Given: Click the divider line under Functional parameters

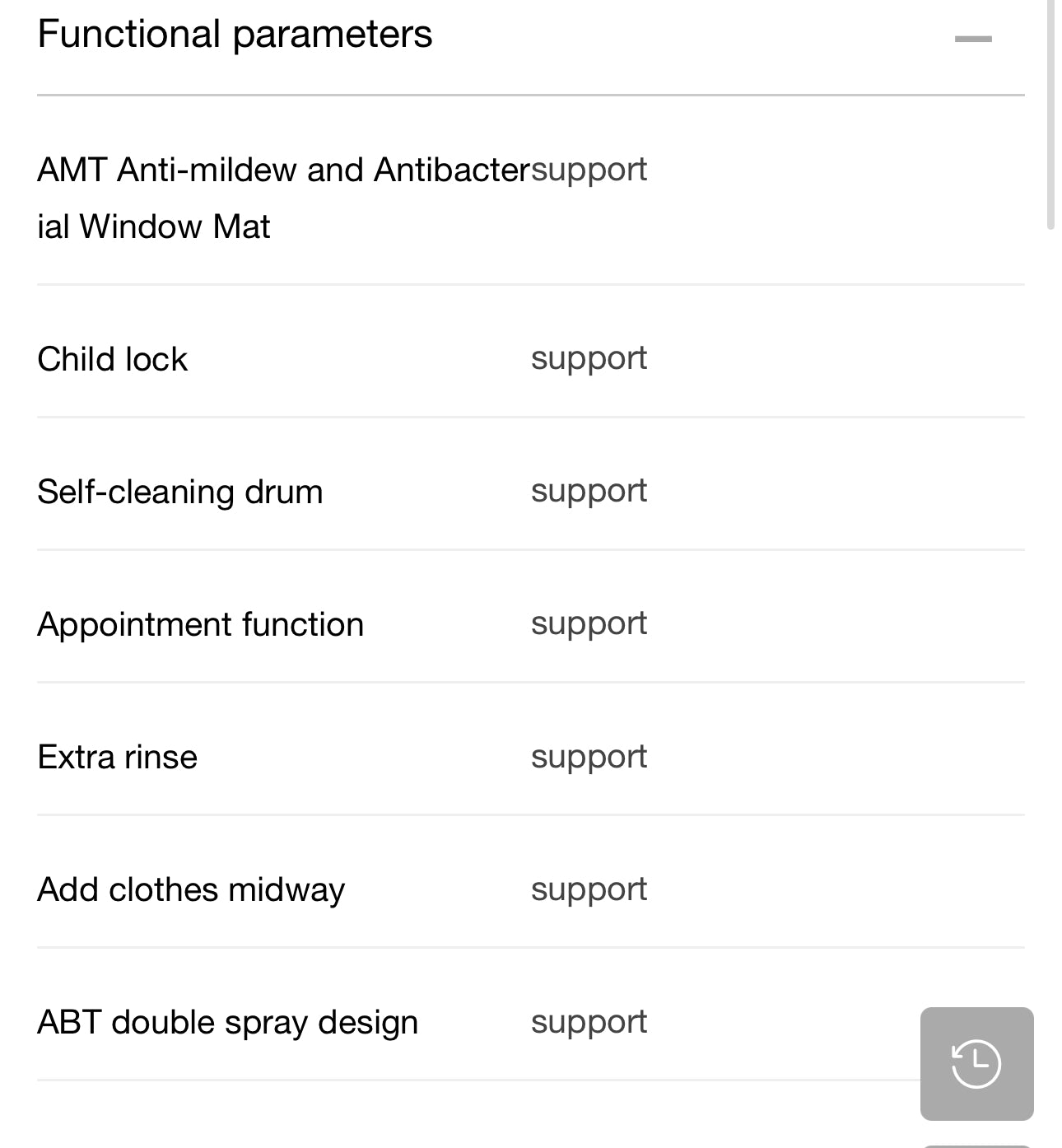Looking at the screenshot, I should point(530,96).
